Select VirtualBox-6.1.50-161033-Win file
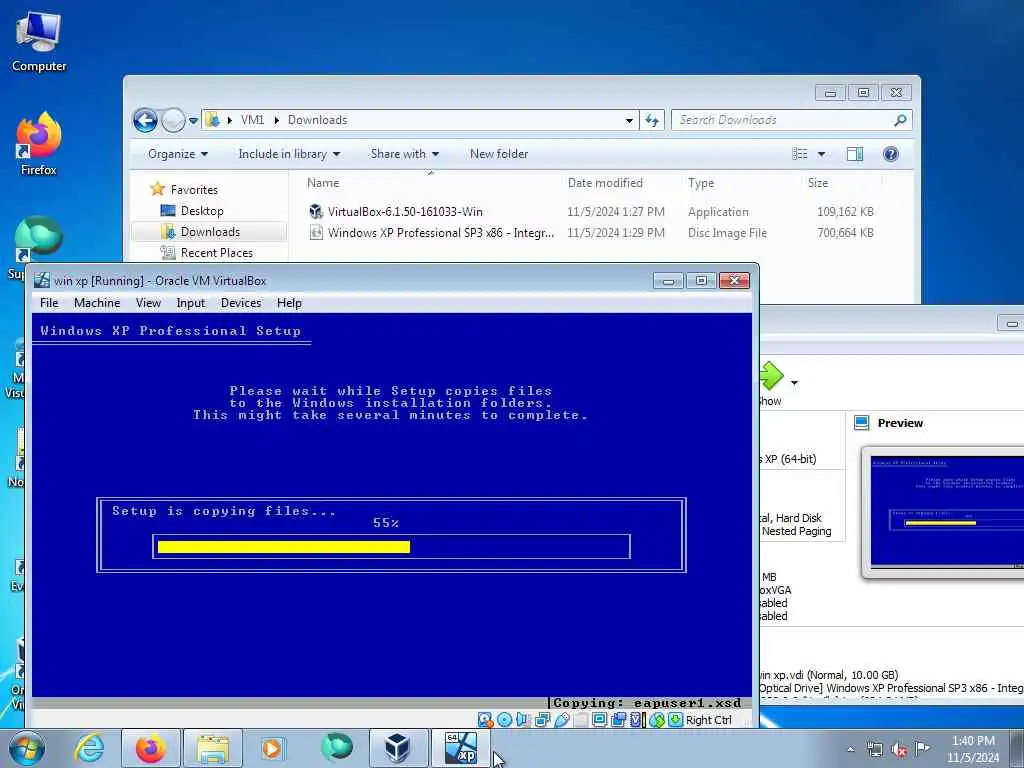This screenshot has height=768, width=1024. (405, 212)
